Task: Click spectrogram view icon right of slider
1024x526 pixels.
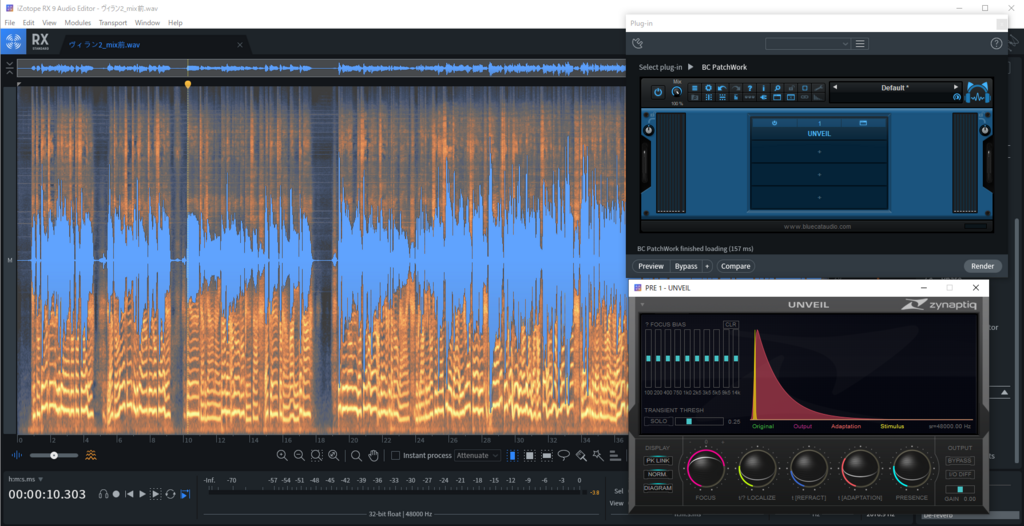Action: pyautogui.click(x=91, y=455)
